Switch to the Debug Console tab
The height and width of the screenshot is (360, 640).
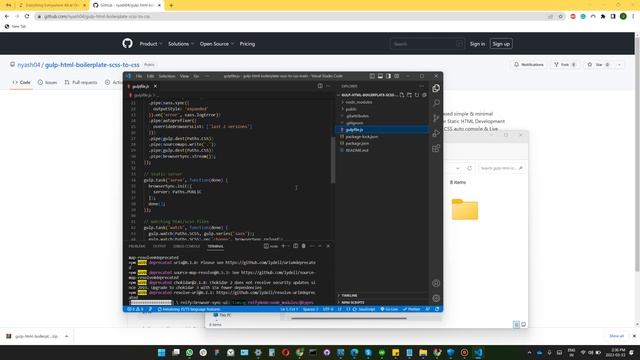tap(187, 246)
